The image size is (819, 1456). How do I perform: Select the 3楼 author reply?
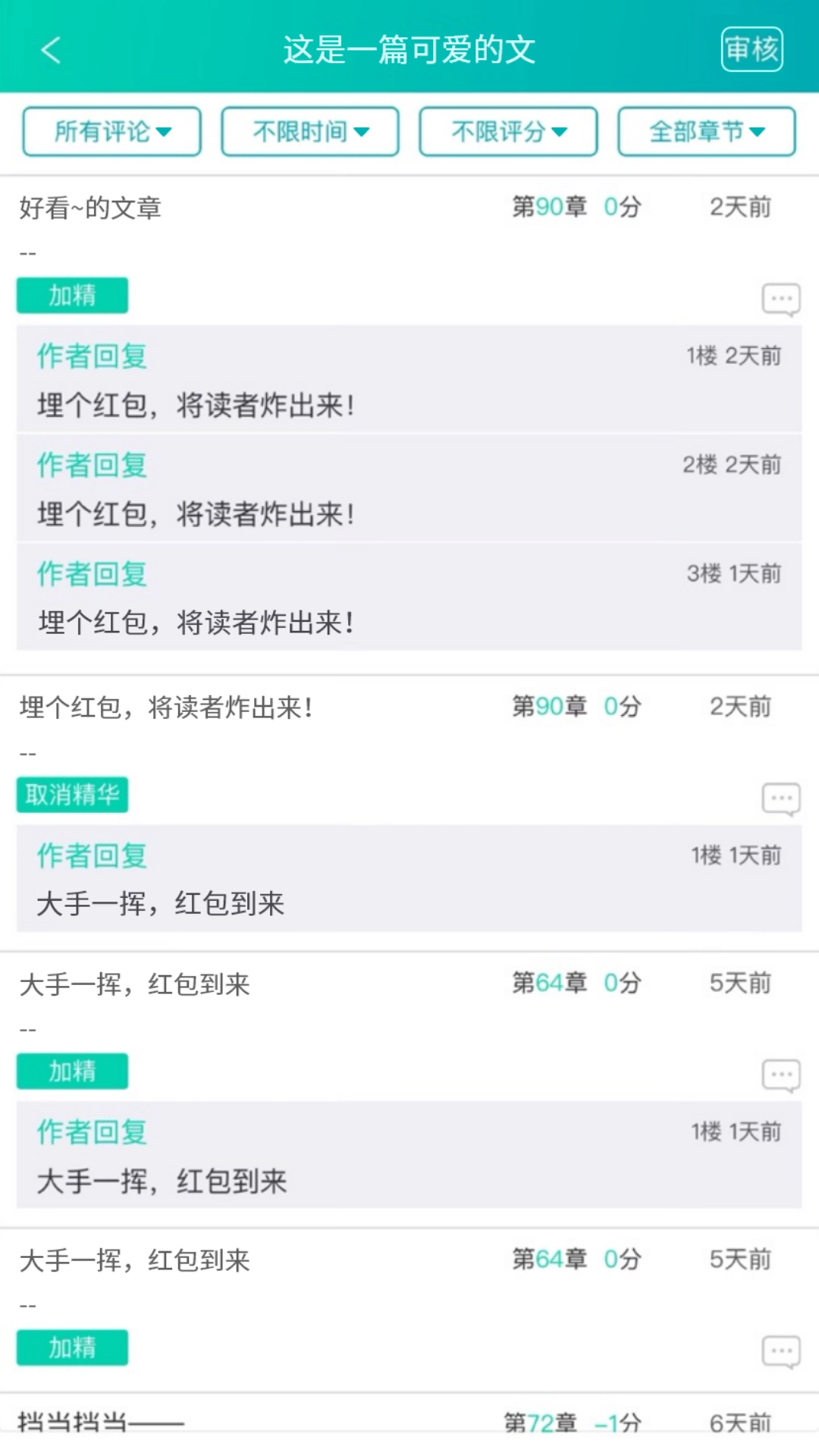(409, 598)
